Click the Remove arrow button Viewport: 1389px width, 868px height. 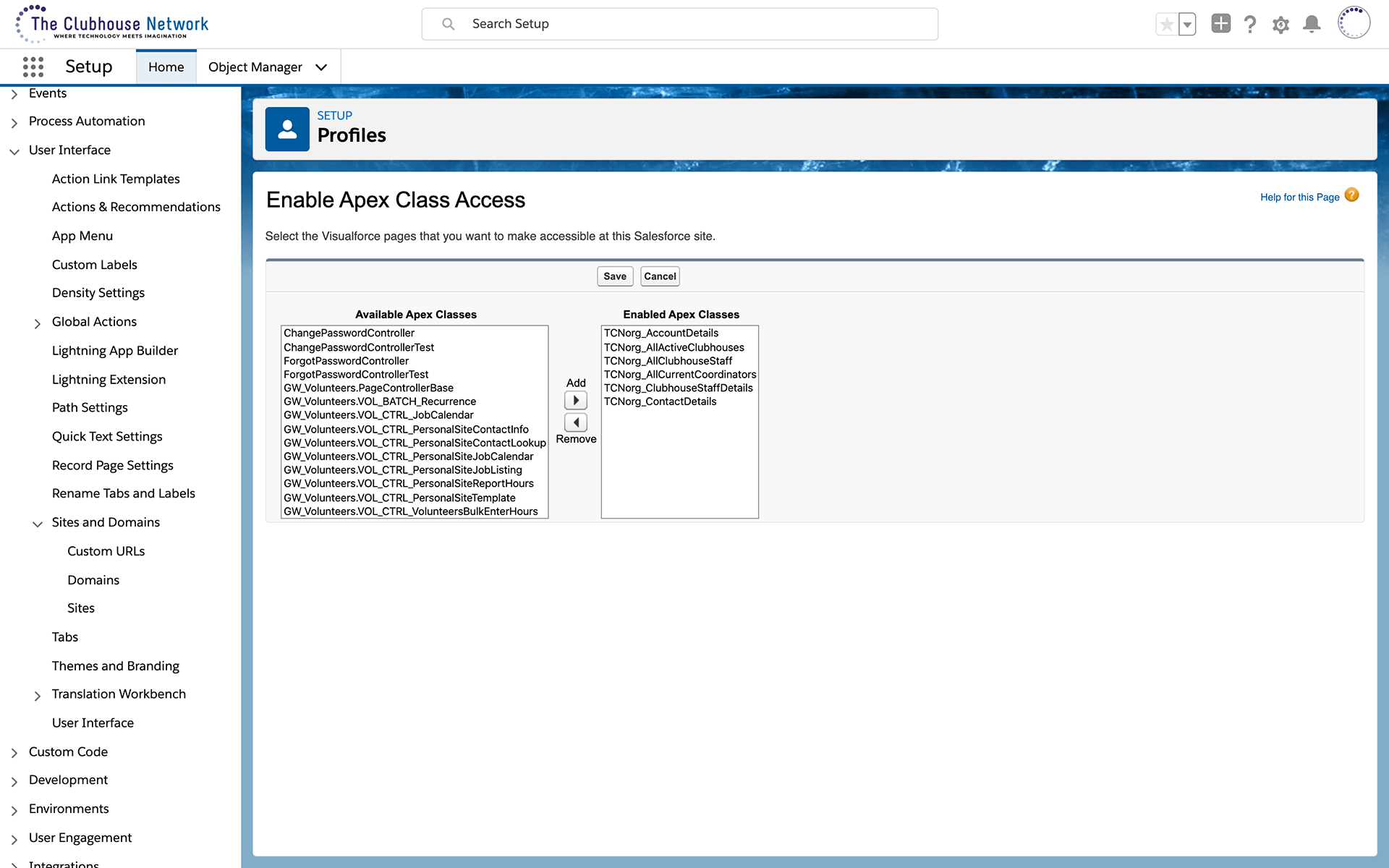576,422
